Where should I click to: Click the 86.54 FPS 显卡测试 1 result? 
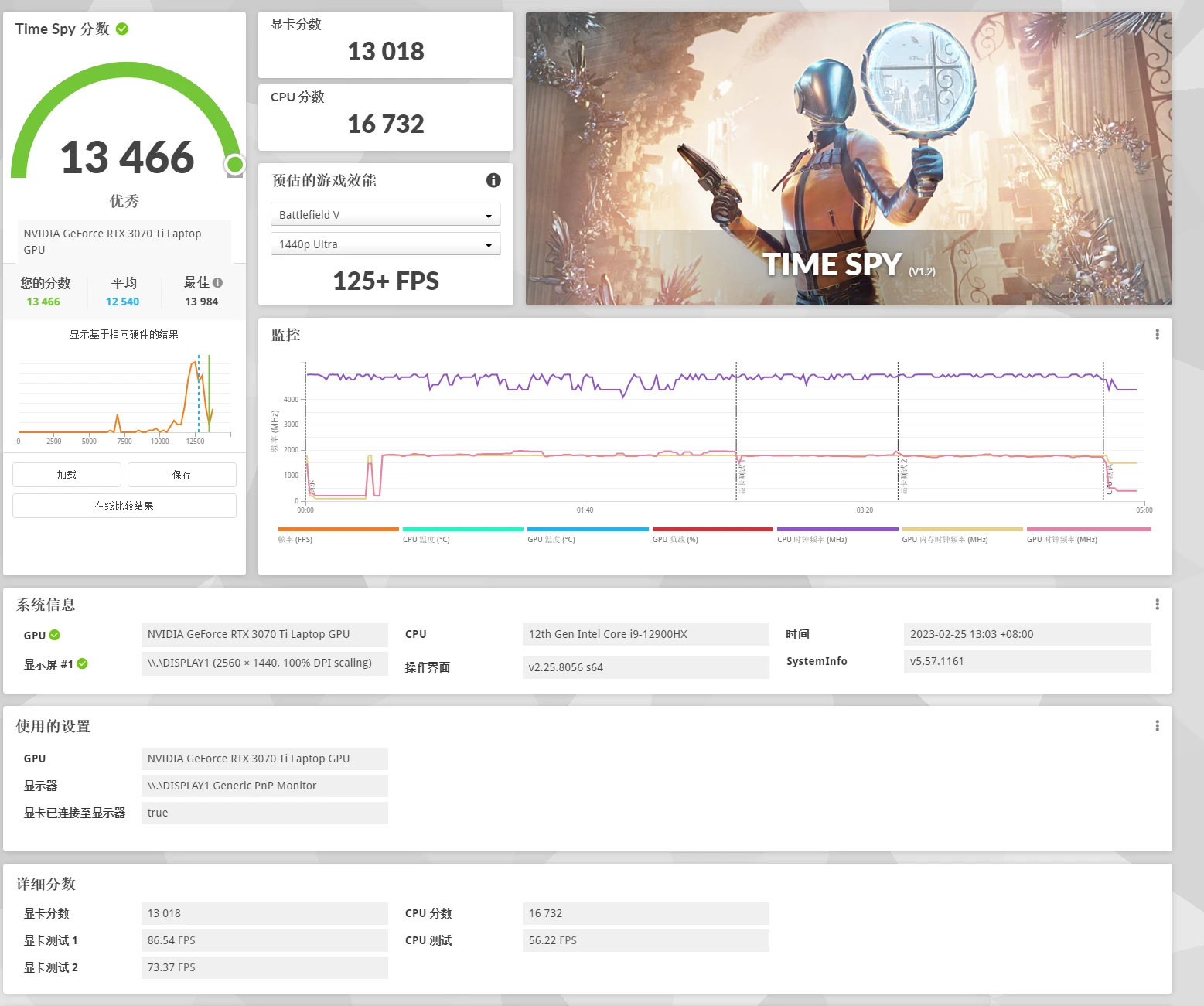pyautogui.click(x=264, y=940)
